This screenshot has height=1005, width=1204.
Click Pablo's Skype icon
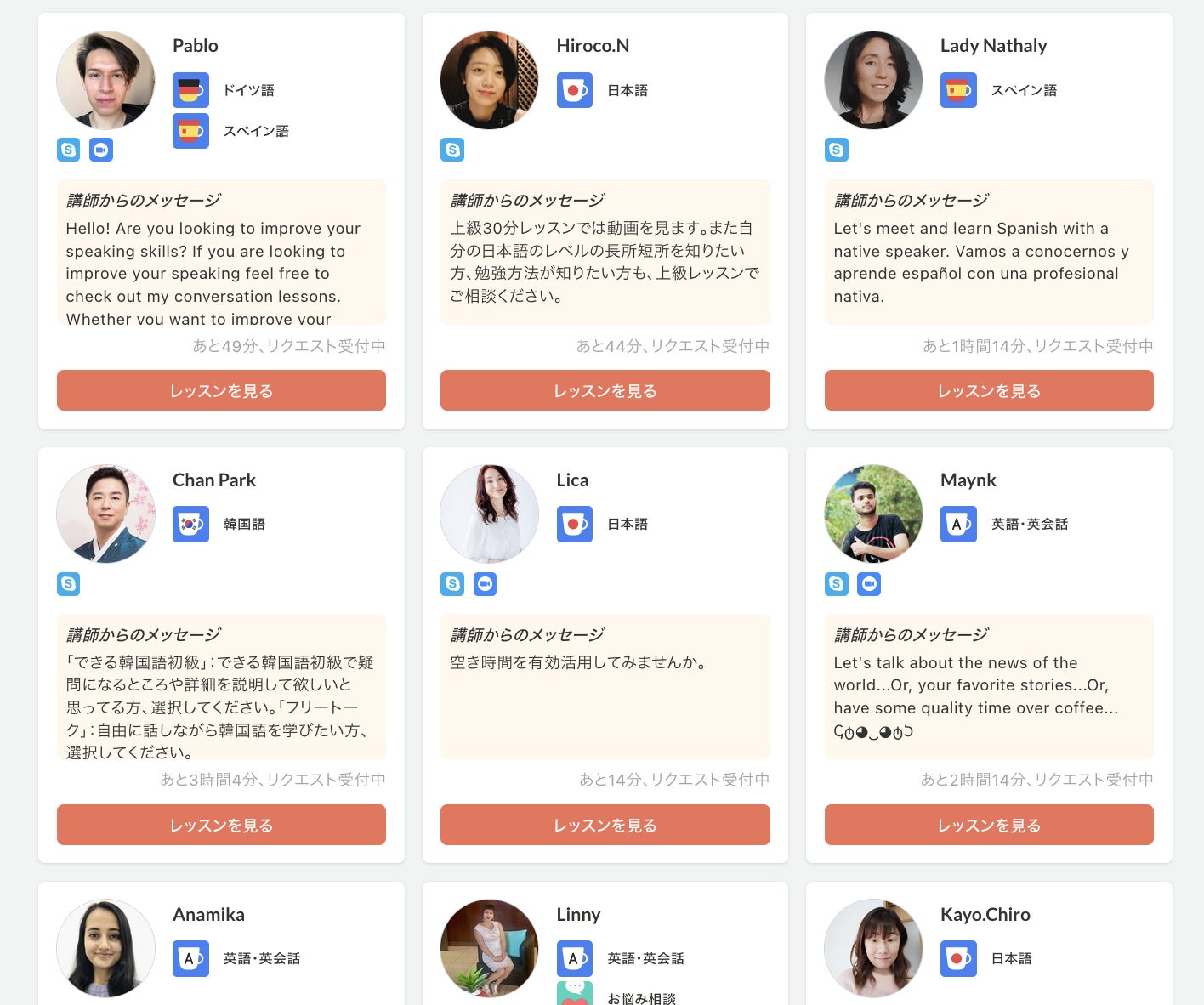coord(68,150)
